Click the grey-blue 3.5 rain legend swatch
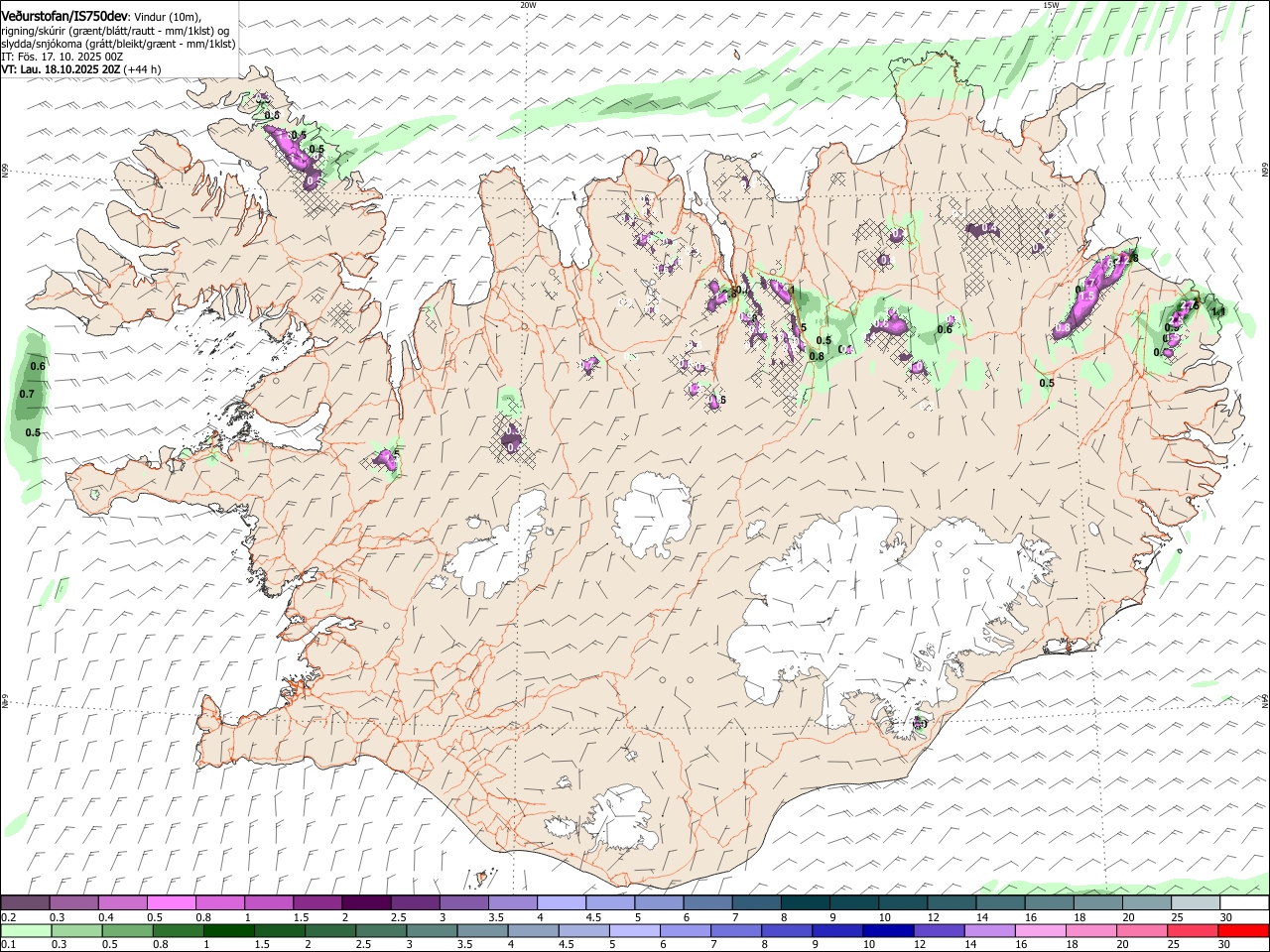The image size is (1270, 952). (x=481, y=930)
